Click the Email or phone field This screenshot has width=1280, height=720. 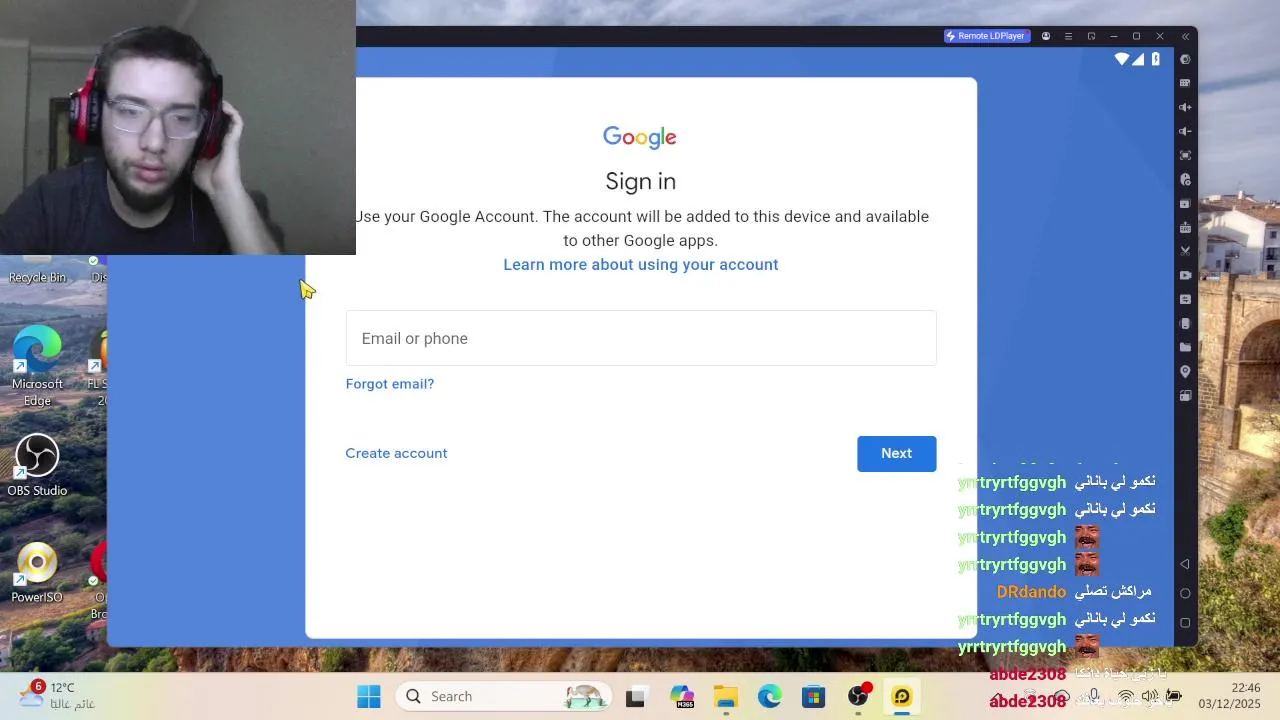click(x=641, y=338)
